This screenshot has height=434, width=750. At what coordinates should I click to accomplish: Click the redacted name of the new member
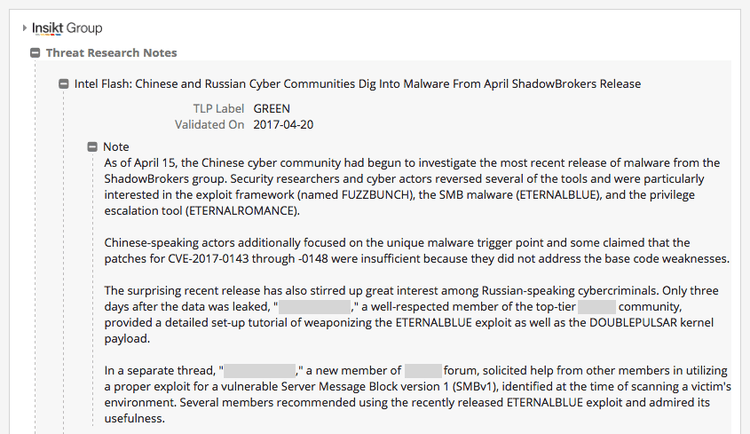coord(258,371)
